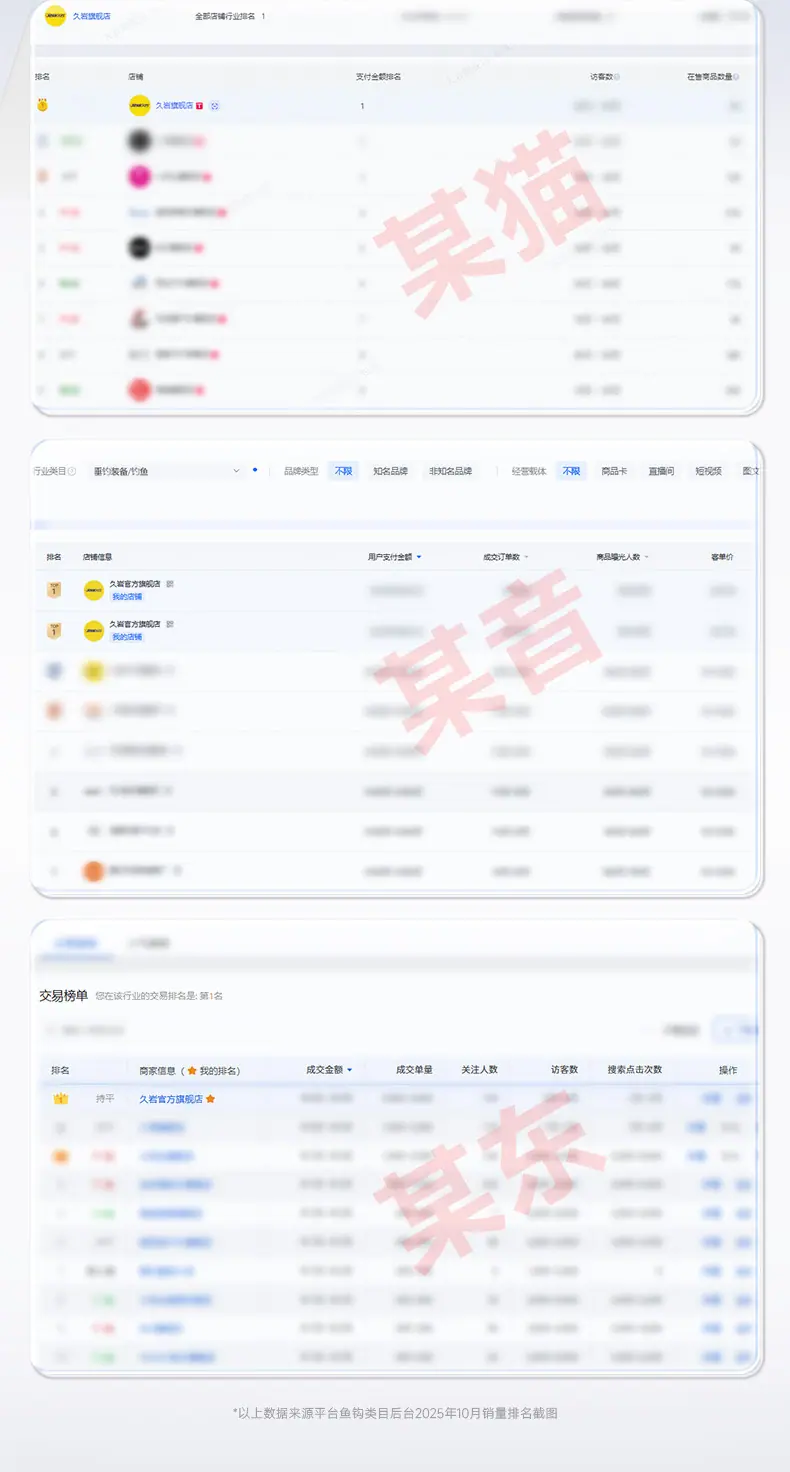Image resolution: width=790 pixels, height=1472 pixels.
Task: Click the help icon beside 行业类目
Action: coord(72,471)
